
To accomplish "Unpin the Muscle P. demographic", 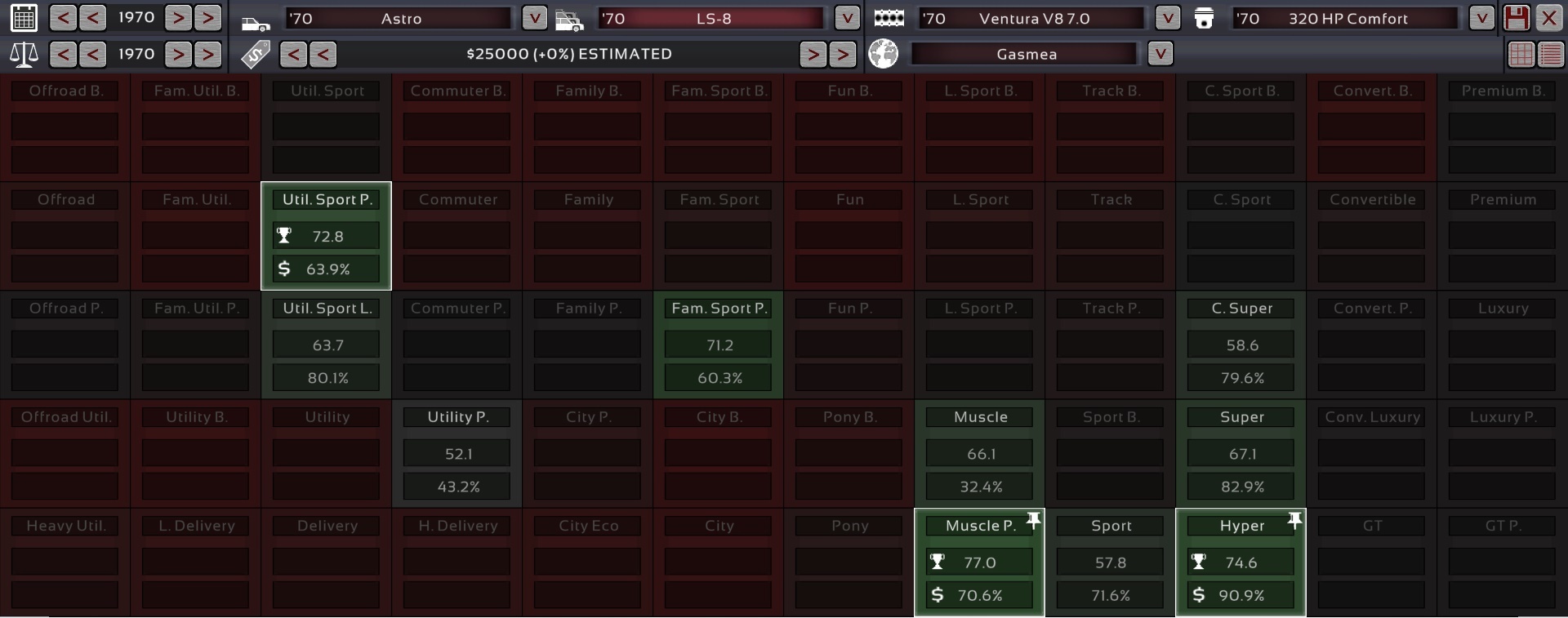I will coord(1034,521).
